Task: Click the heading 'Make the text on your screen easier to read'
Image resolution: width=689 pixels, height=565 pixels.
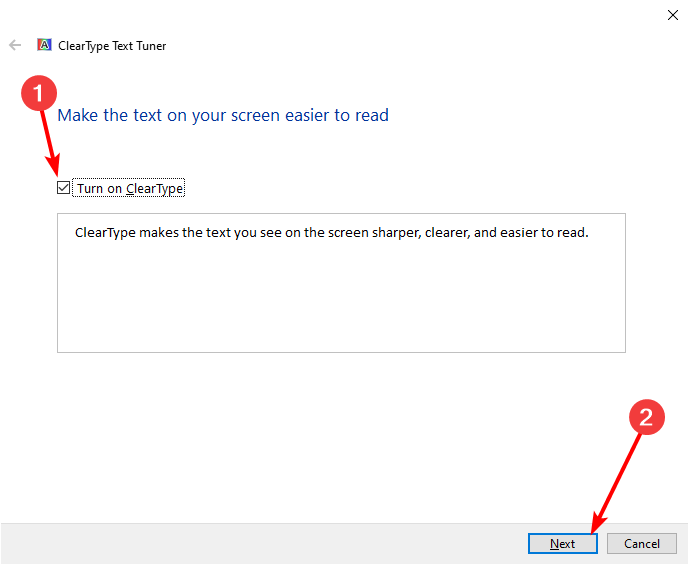Action: pyautogui.click(x=223, y=115)
